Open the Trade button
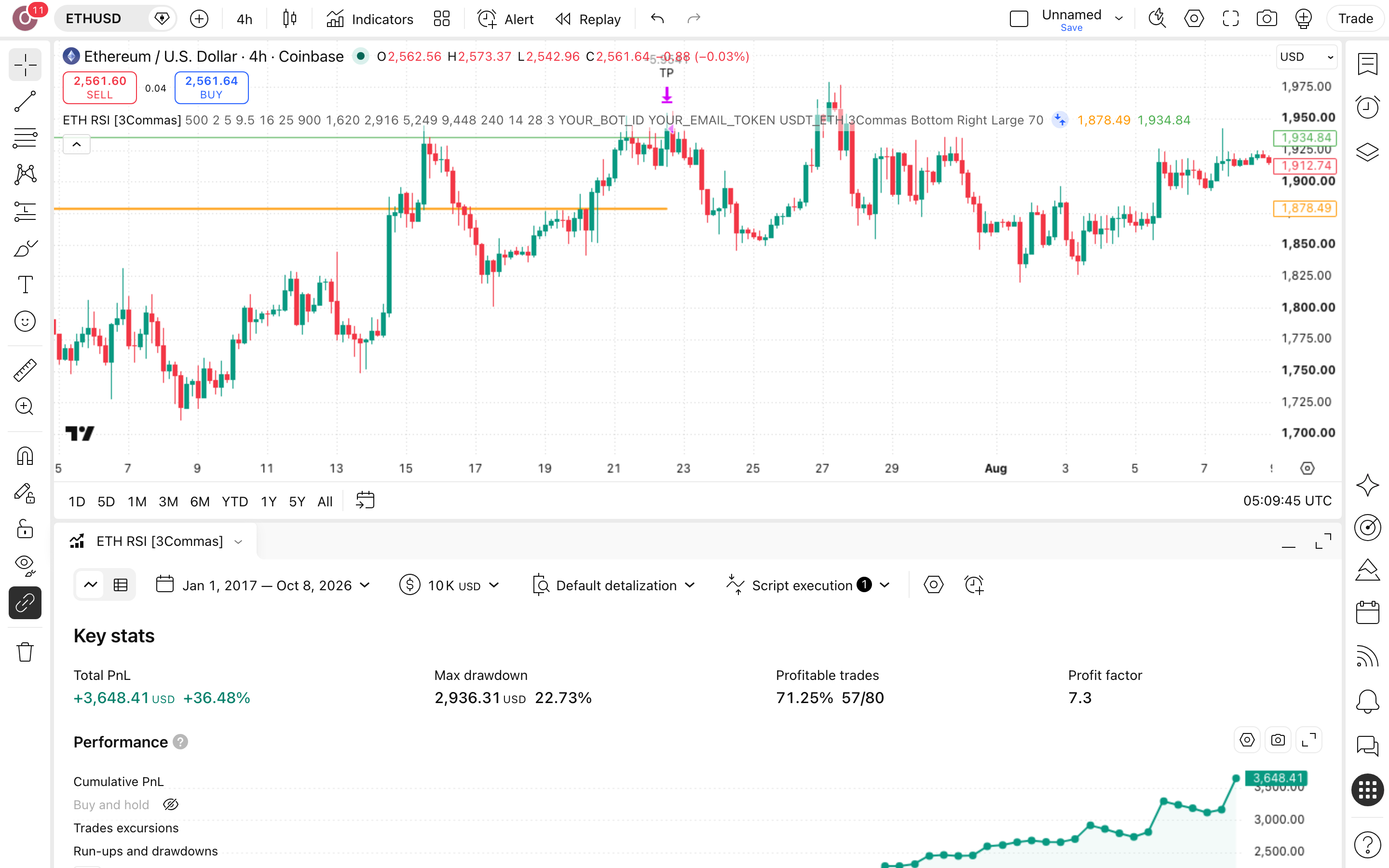1389x868 pixels. tap(1355, 19)
